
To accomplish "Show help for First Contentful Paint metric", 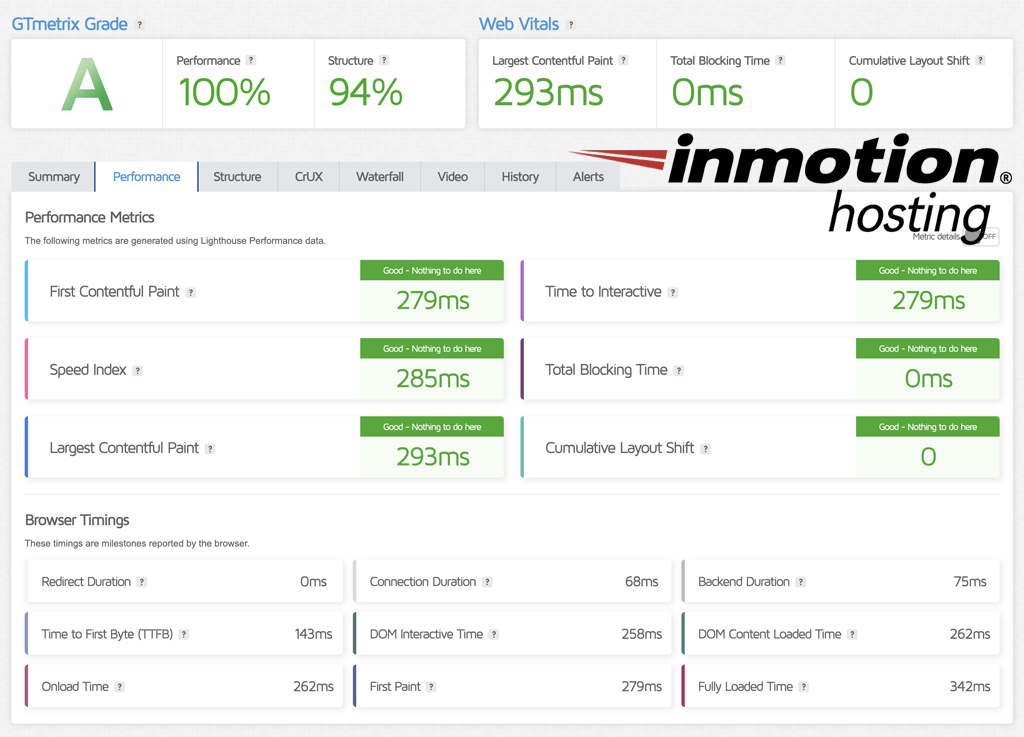I will (x=191, y=292).
